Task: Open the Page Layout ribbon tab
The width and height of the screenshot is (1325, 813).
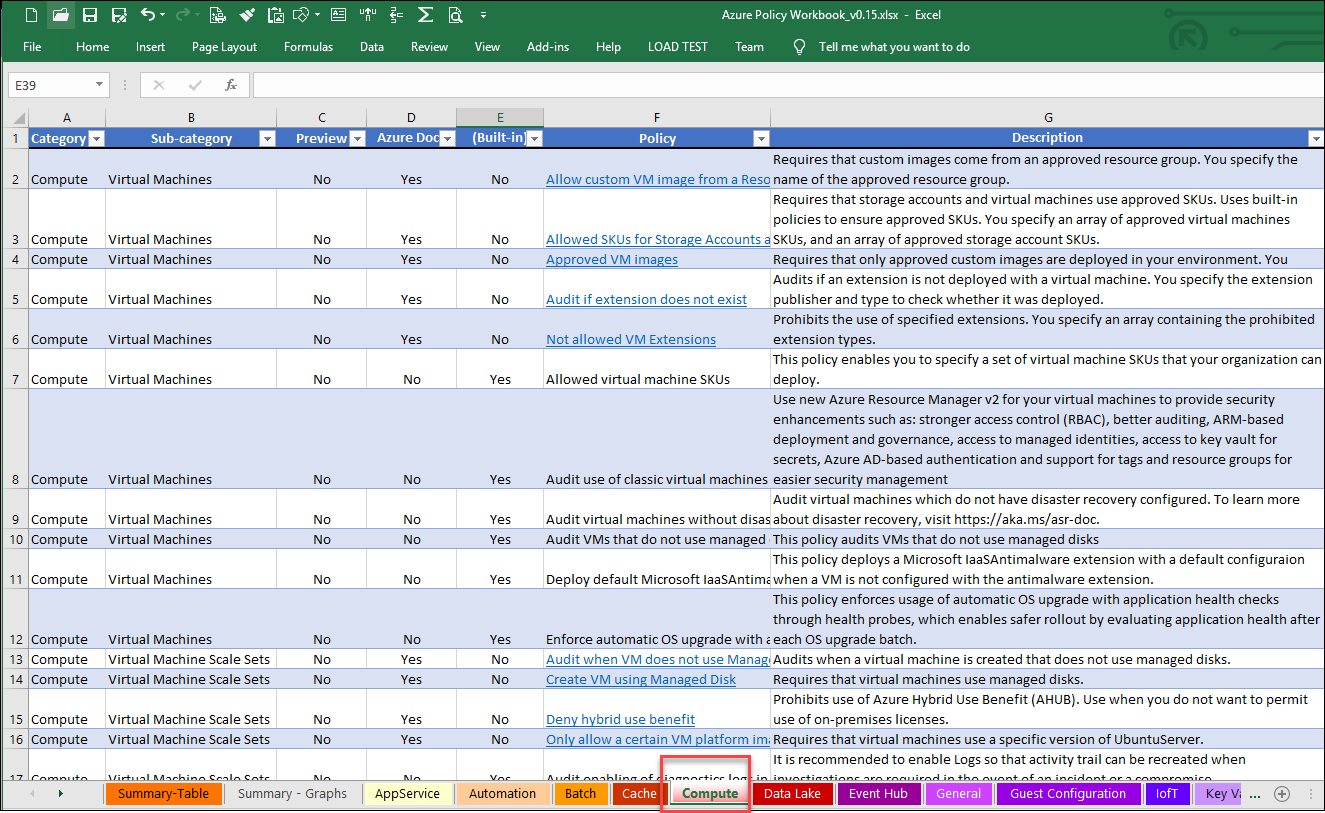Action: [x=225, y=47]
